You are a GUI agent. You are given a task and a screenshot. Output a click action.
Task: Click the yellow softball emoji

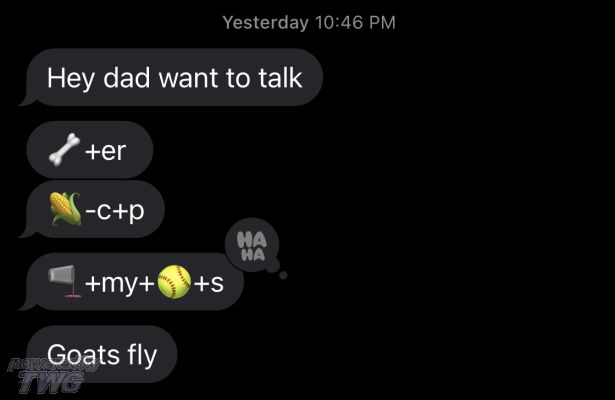(x=174, y=282)
